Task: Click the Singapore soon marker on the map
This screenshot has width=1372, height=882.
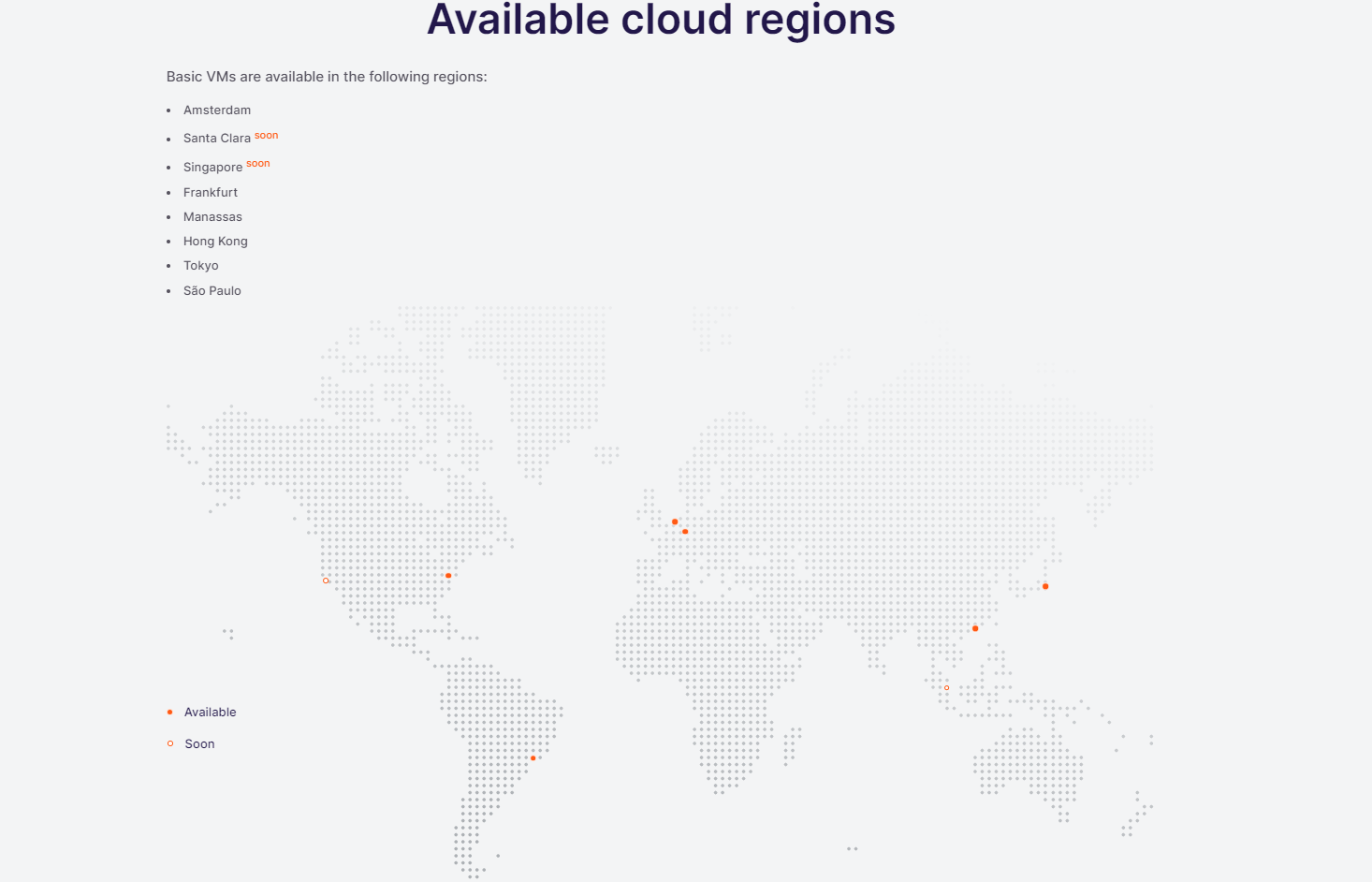Action: tap(946, 688)
